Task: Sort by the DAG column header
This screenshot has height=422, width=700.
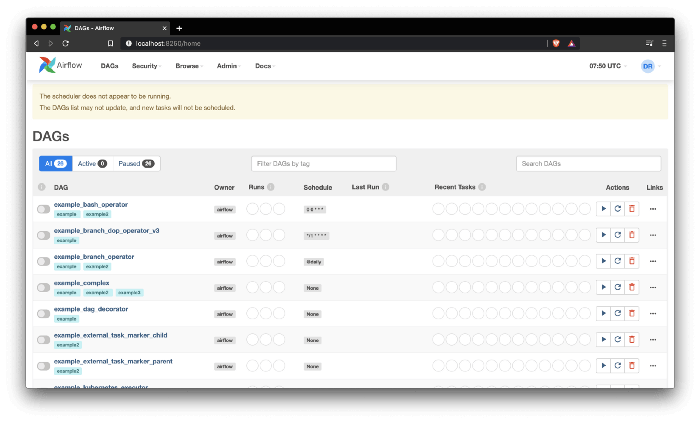Action: pos(61,188)
